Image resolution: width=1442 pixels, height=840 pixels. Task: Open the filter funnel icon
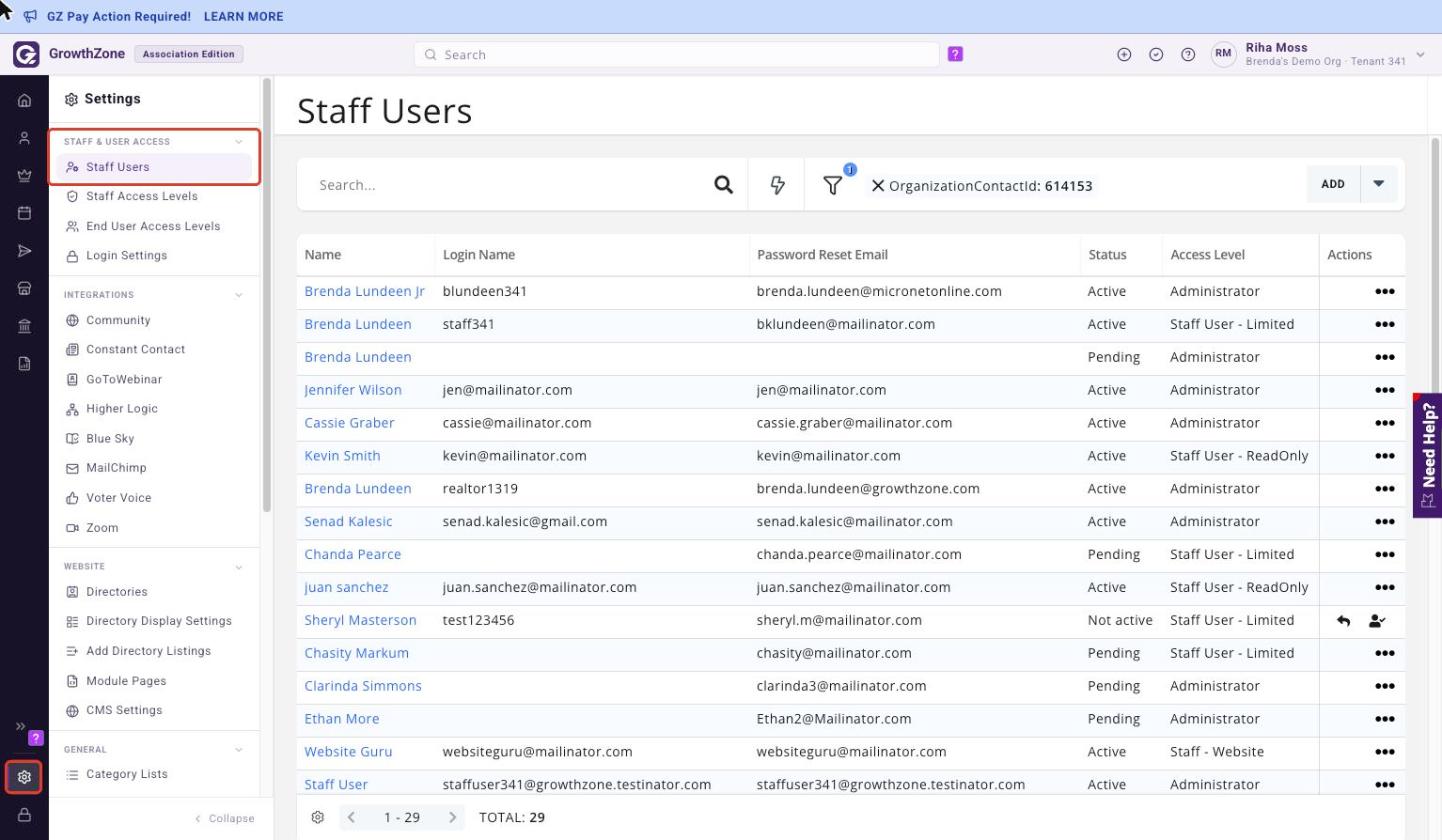[832, 185]
